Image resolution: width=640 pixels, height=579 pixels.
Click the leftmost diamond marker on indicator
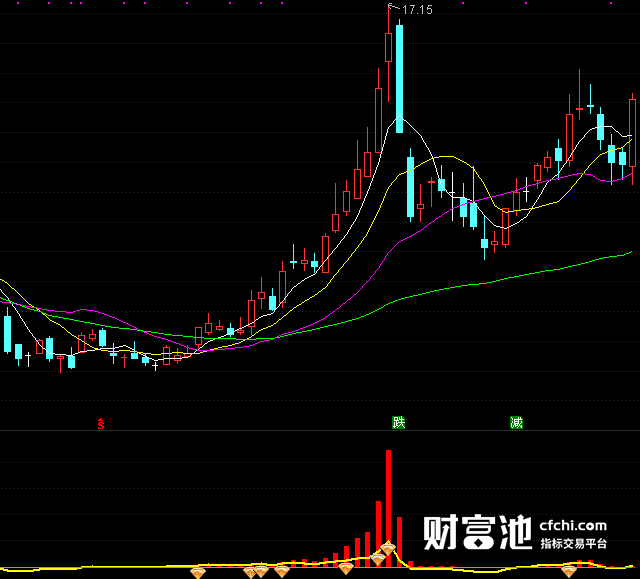pyautogui.click(x=198, y=572)
